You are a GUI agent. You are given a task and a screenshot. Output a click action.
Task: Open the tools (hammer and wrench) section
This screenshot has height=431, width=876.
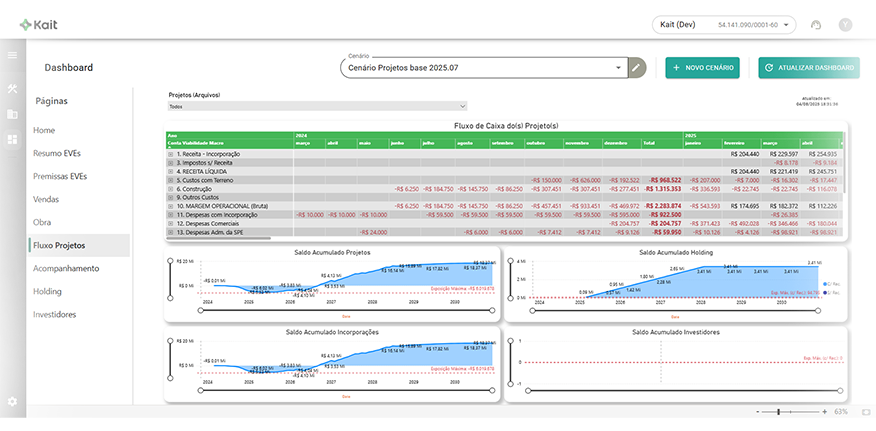point(12,89)
